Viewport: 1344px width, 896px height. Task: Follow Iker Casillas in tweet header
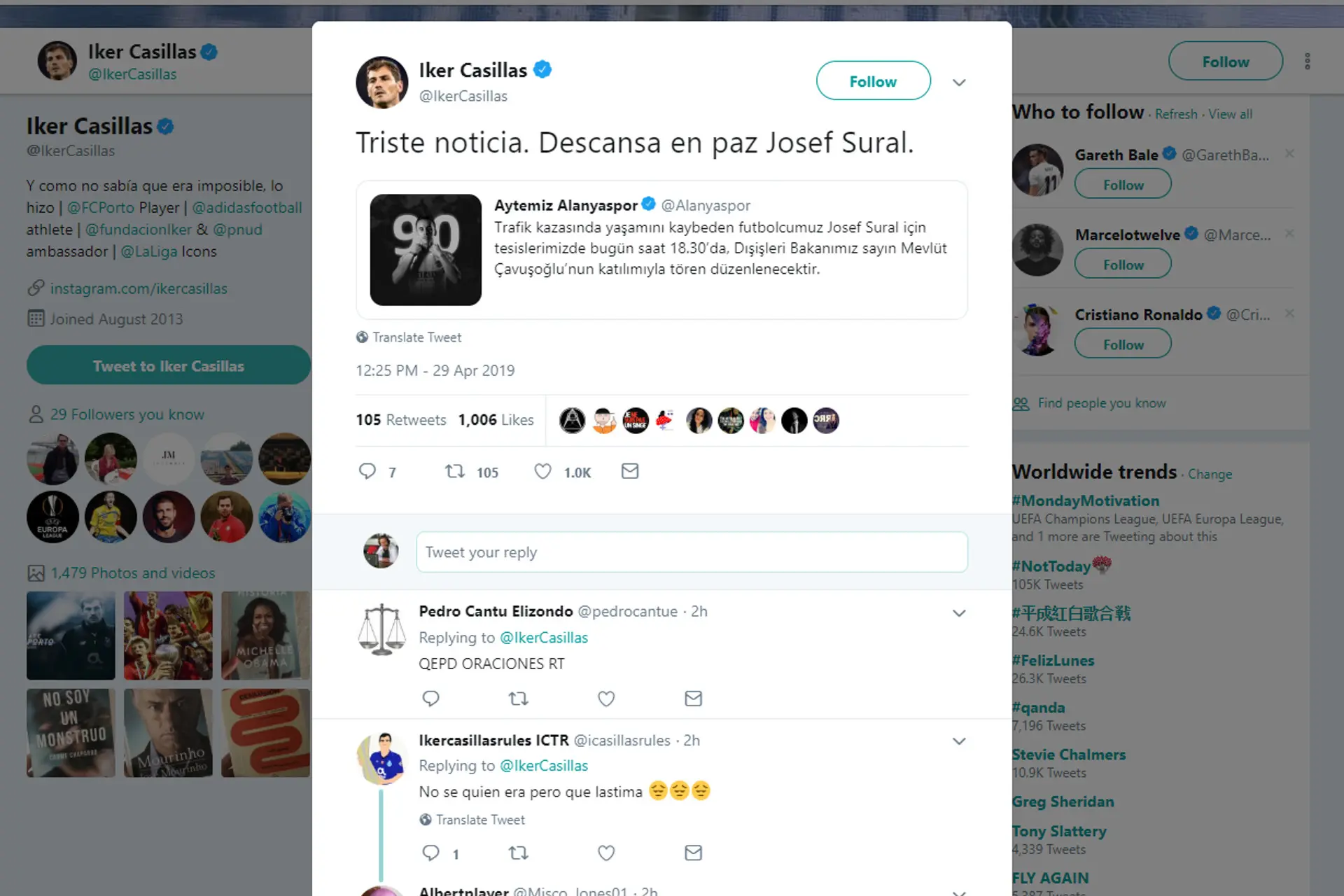[873, 81]
